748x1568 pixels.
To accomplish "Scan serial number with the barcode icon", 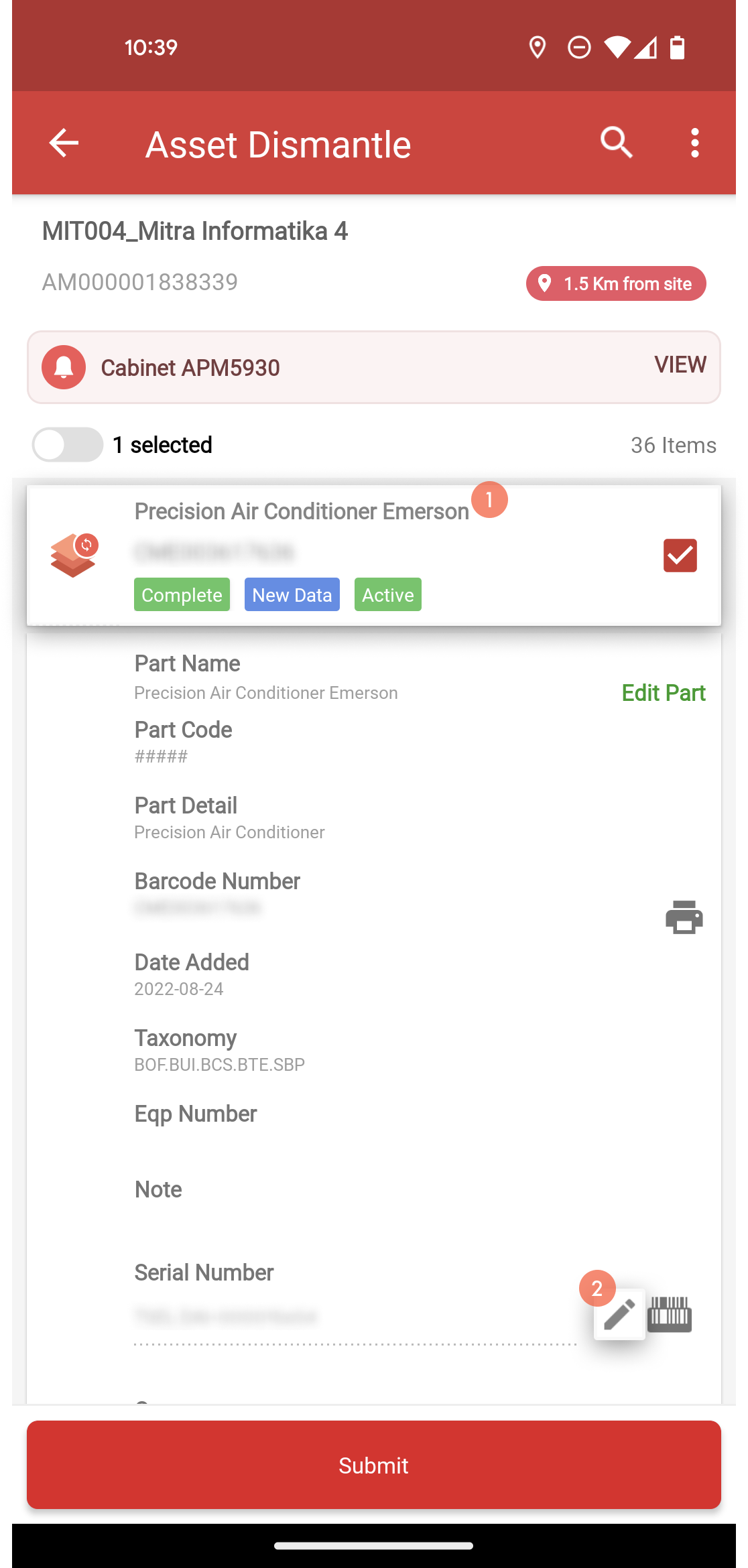I will (670, 1314).
